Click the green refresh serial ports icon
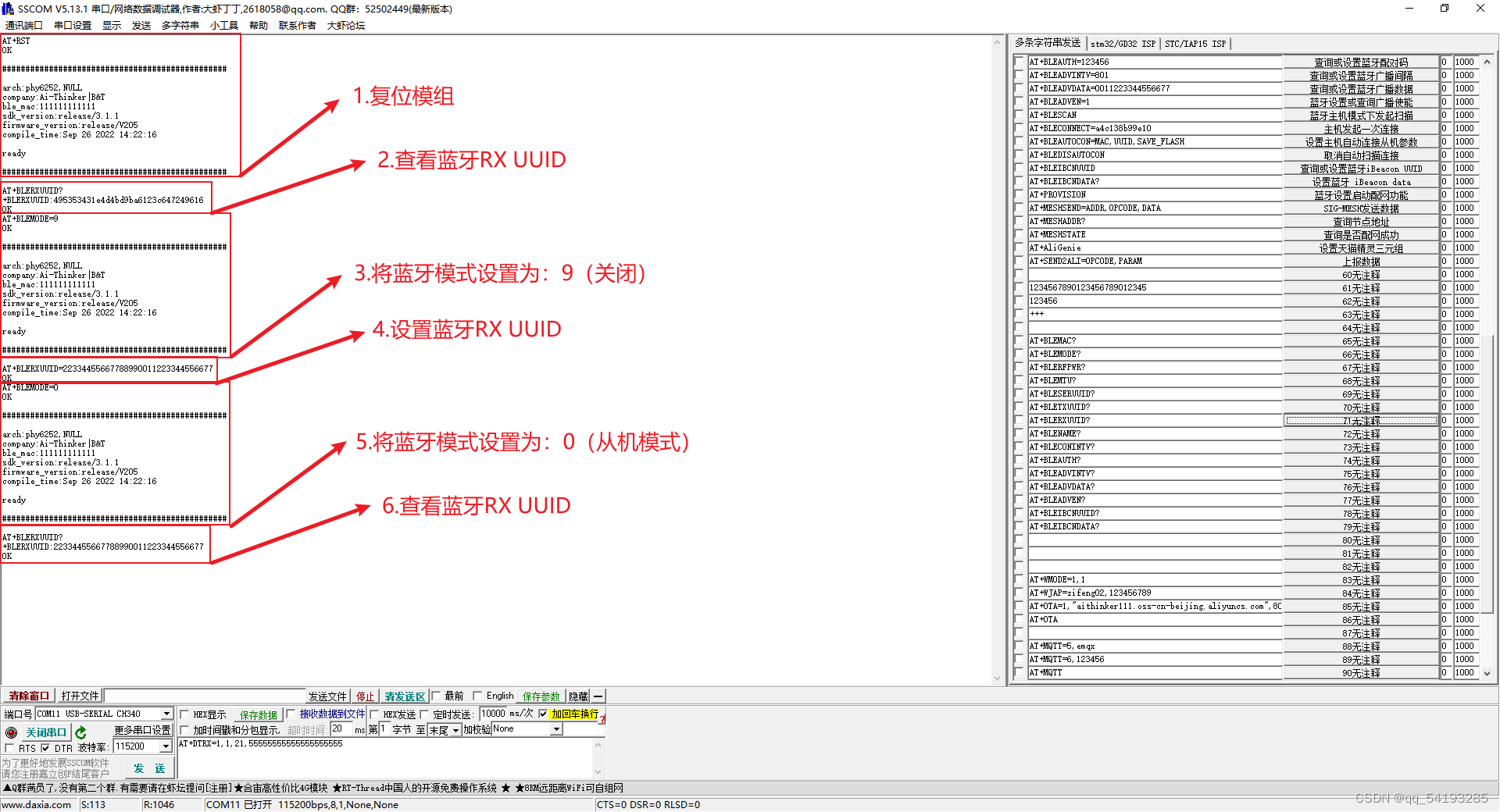 click(x=80, y=732)
